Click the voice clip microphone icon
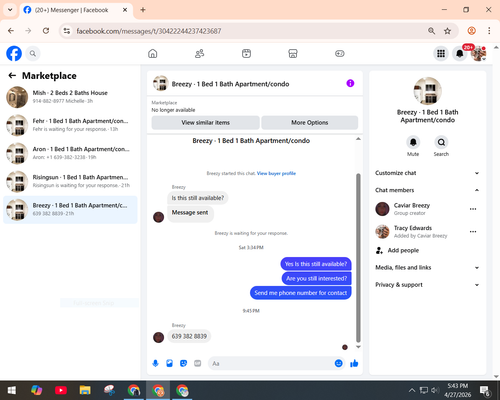Image resolution: width=500 pixels, height=400 pixels. [x=155, y=363]
